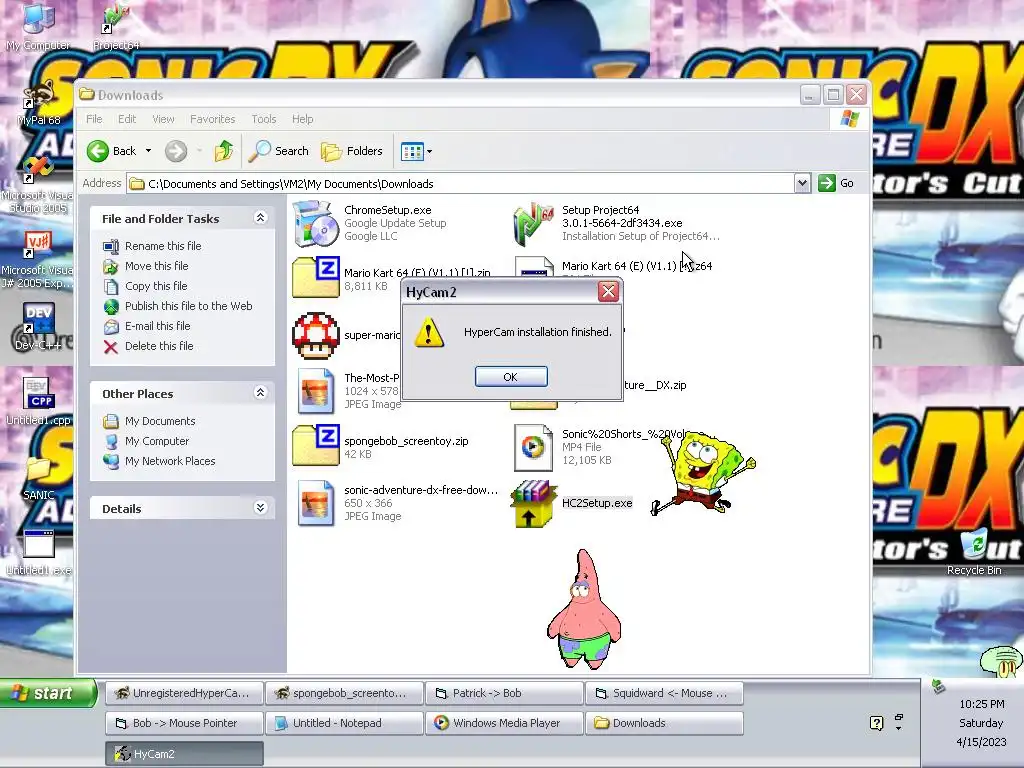Switch to spongebob_screento taskbar button

344,693
